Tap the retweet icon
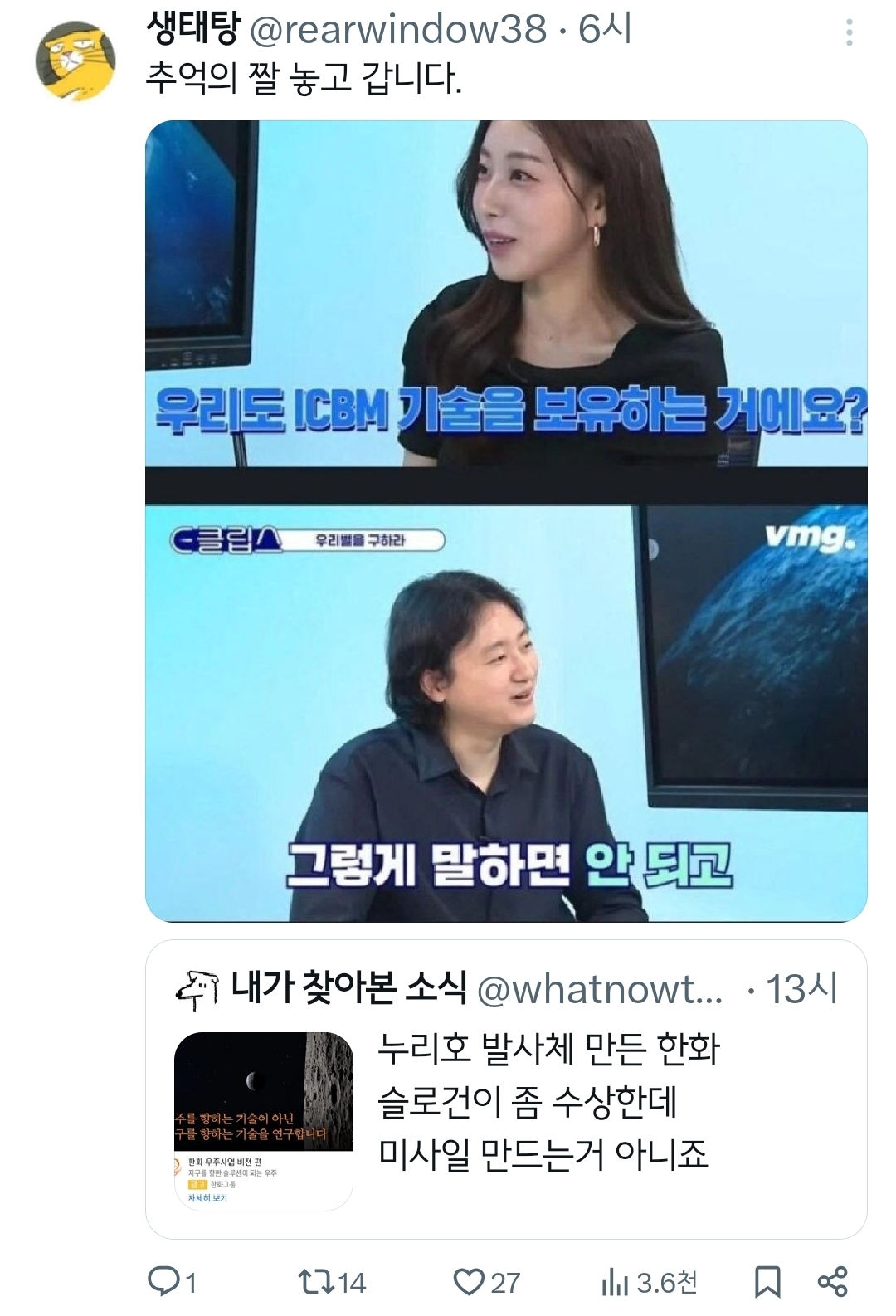The image size is (896, 1316). click(x=314, y=1282)
